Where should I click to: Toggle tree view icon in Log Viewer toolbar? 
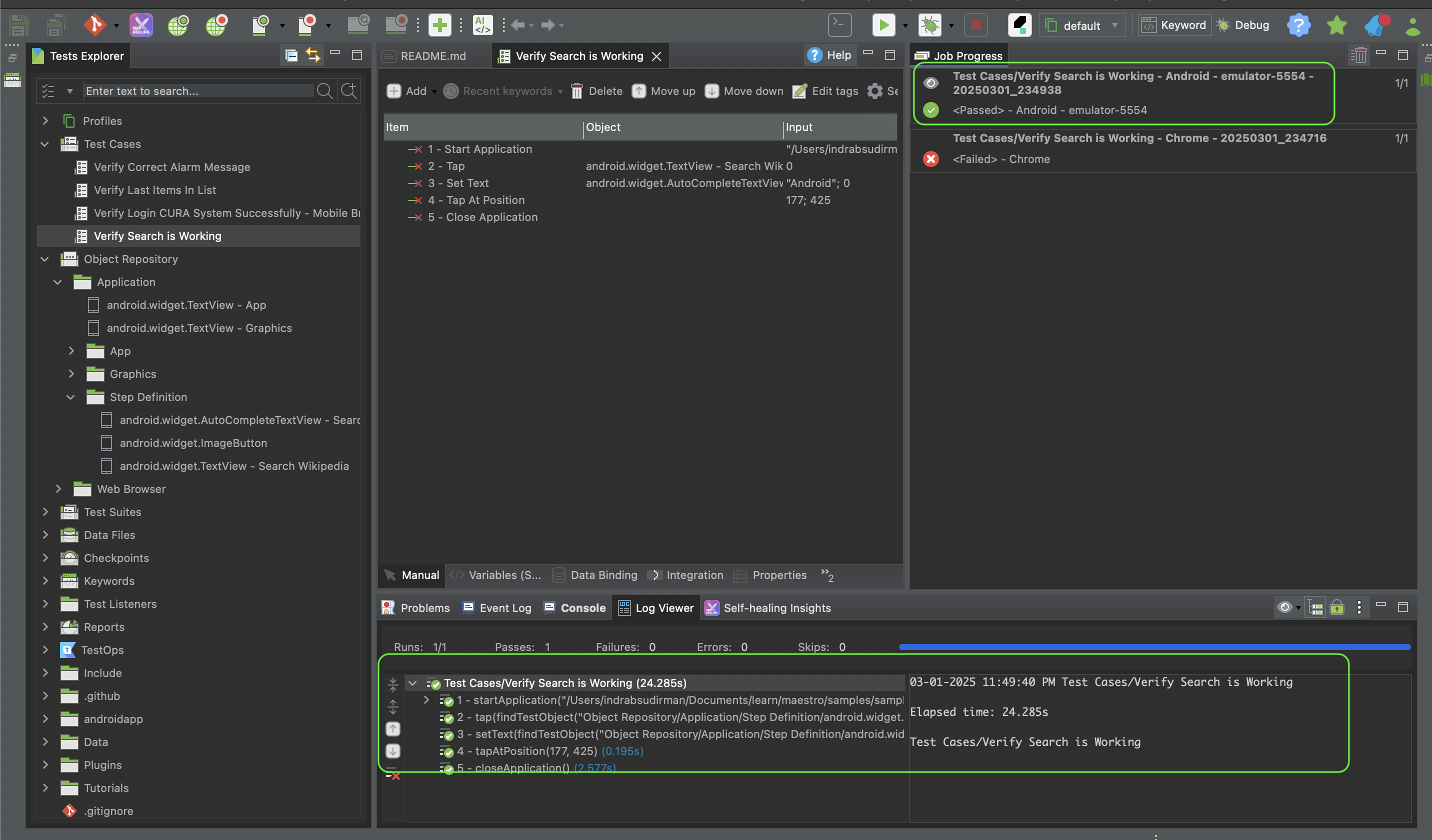[1315, 607]
